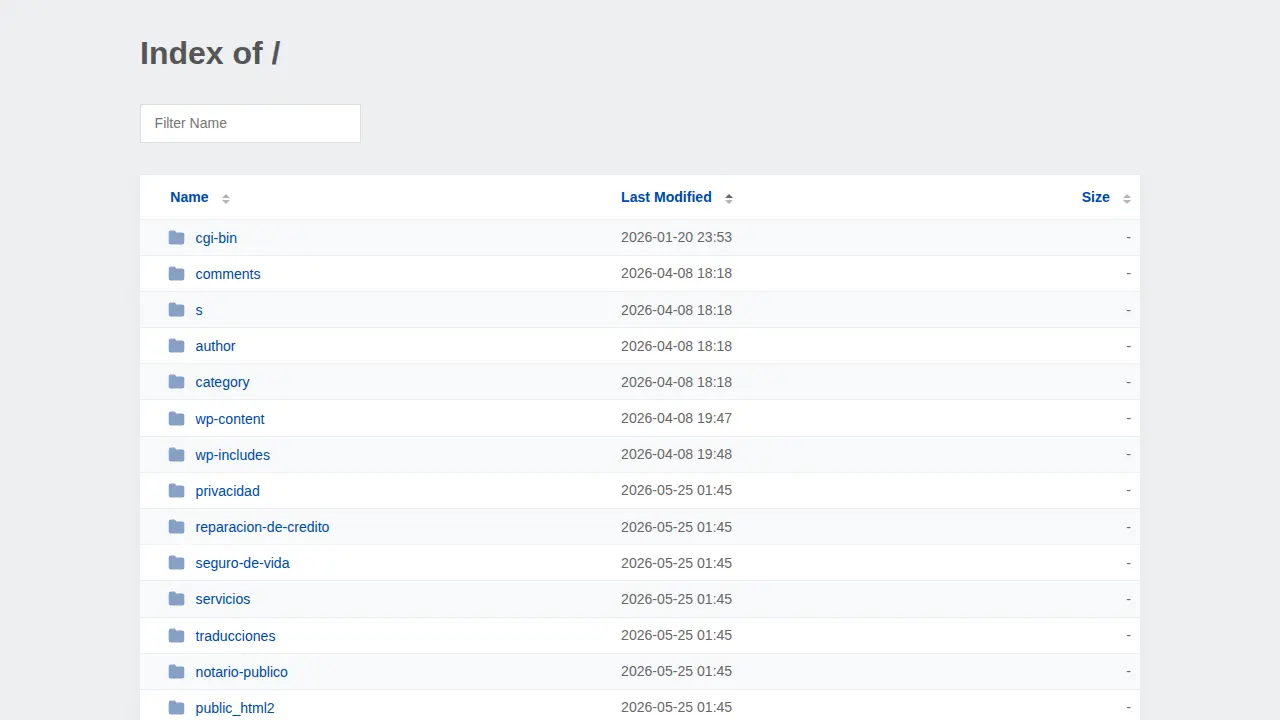Open the servicios directory
The height and width of the screenshot is (720, 1280).
tap(223, 599)
